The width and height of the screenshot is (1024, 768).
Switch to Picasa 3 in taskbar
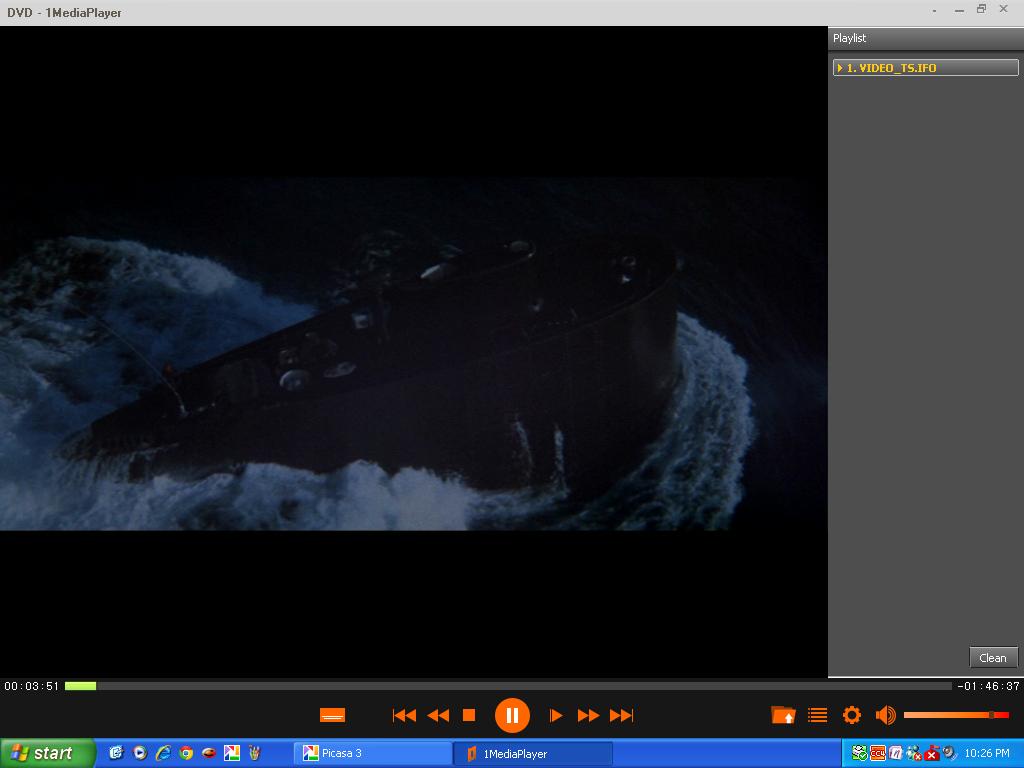(x=372, y=753)
